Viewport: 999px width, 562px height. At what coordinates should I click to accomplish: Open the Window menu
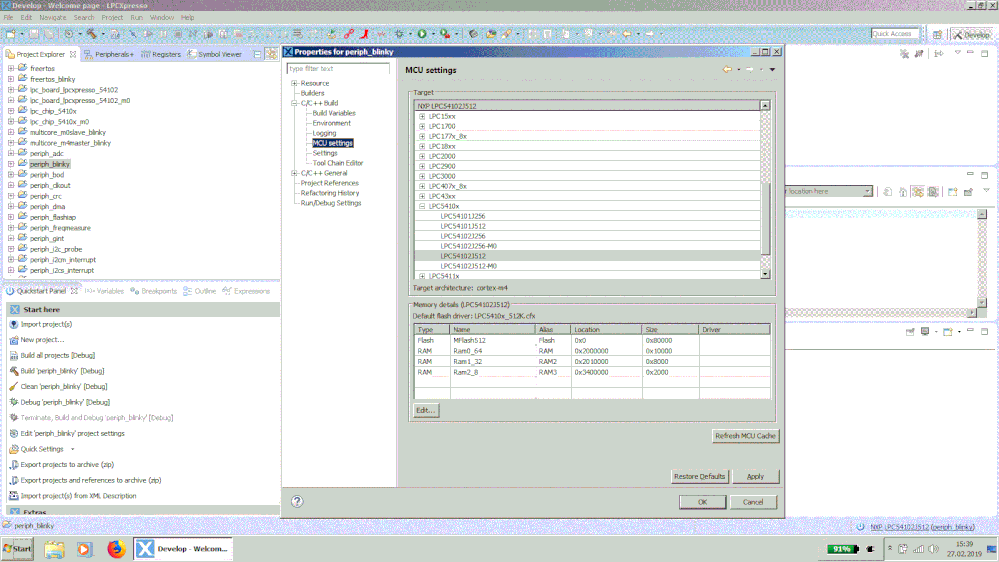[162, 17]
